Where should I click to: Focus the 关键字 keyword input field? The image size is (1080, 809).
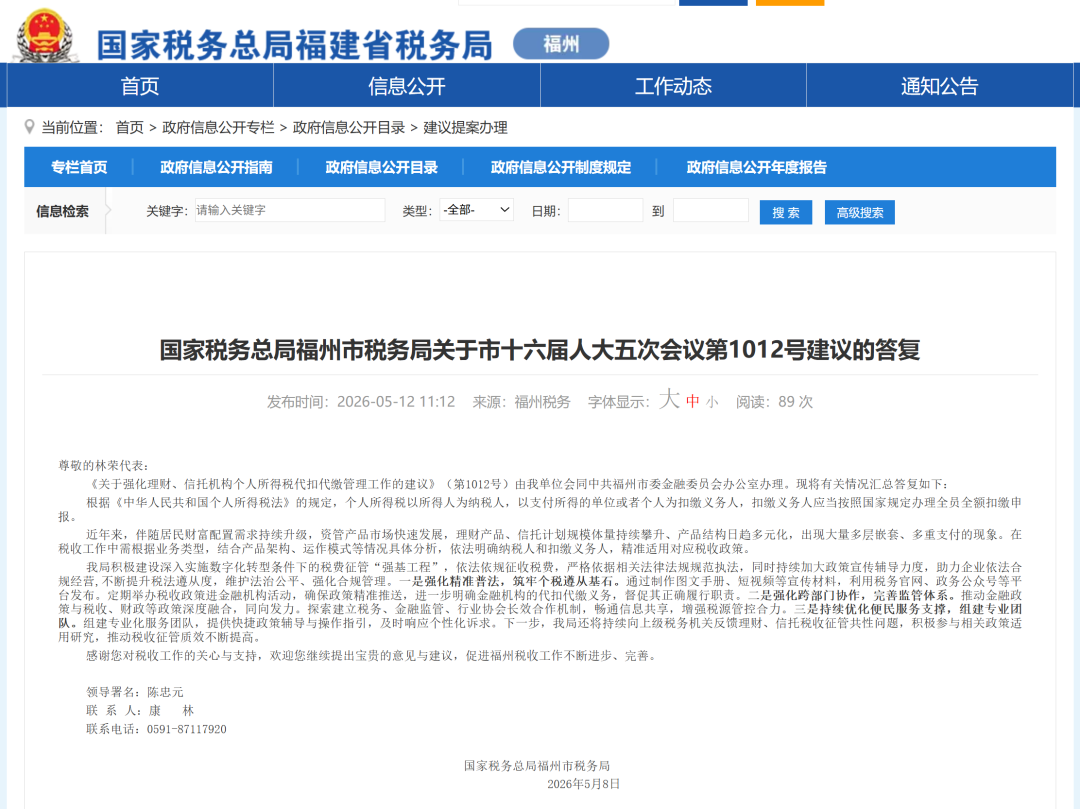click(289, 210)
